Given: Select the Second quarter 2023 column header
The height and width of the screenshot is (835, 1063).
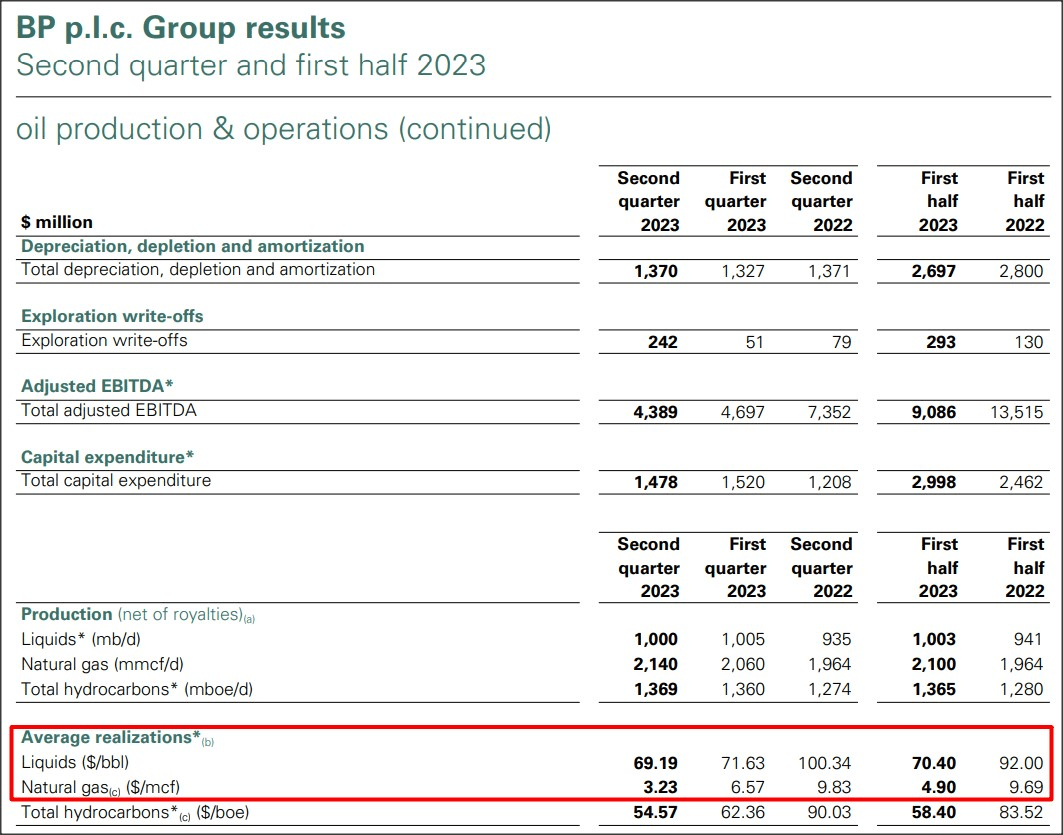Looking at the screenshot, I should (647, 198).
